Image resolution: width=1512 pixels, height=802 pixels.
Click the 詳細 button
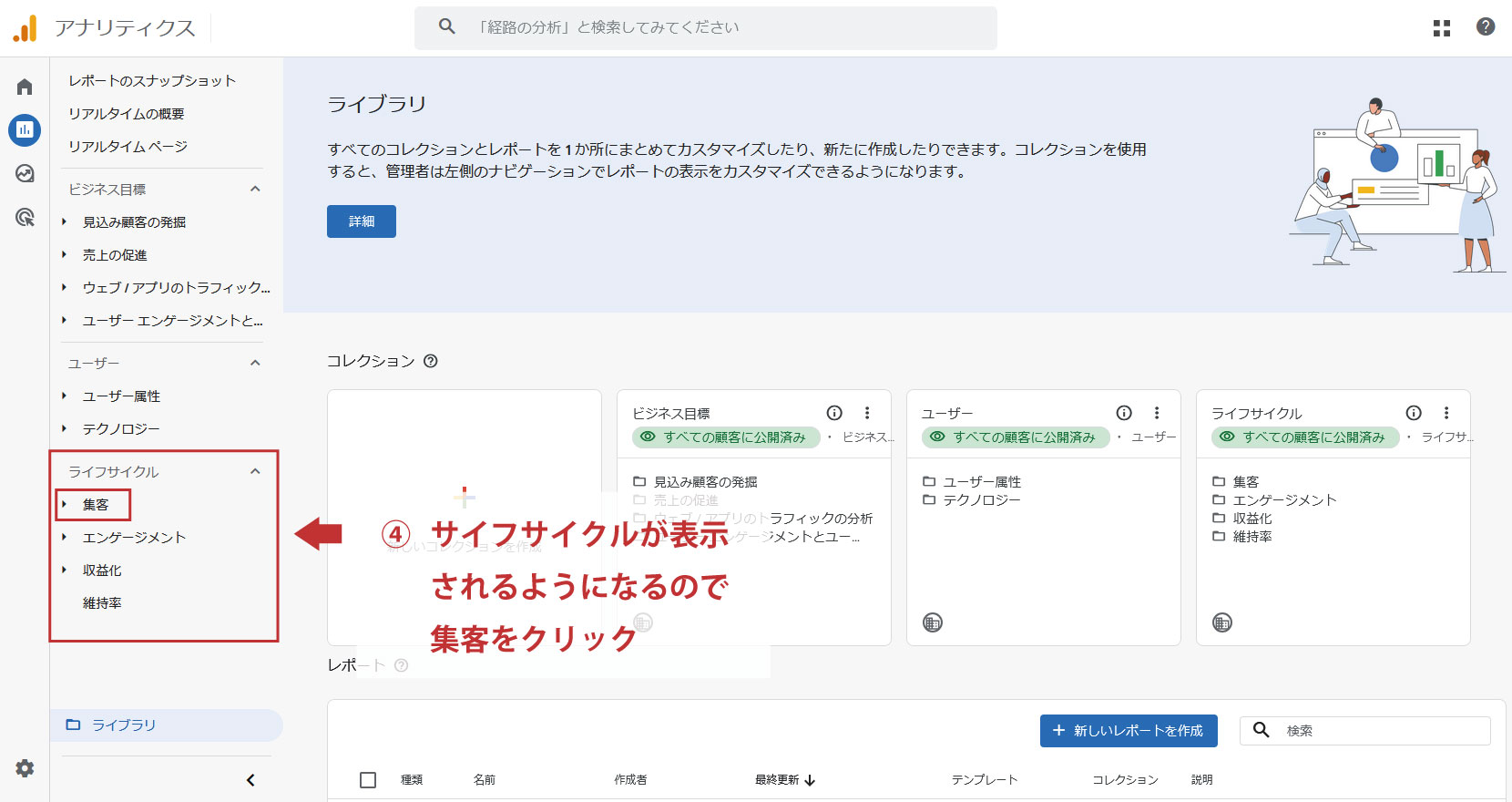(361, 221)
